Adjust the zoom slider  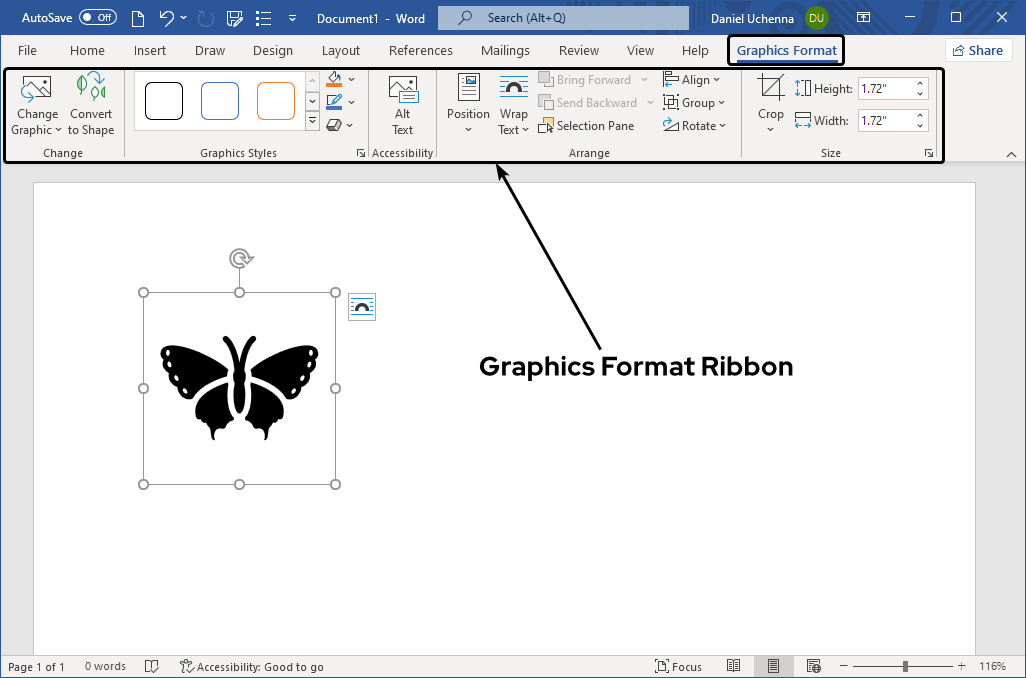(x=903, y=664)
